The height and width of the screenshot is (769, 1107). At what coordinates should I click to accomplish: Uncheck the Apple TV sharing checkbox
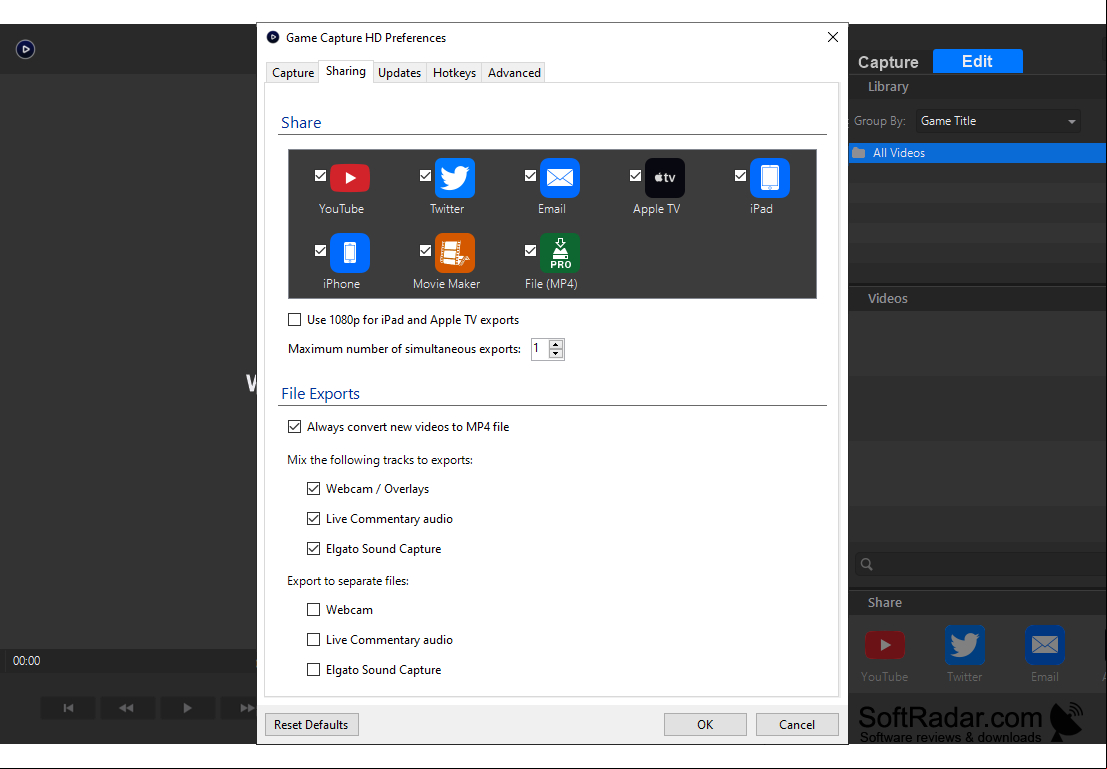(x=635, y=176)
